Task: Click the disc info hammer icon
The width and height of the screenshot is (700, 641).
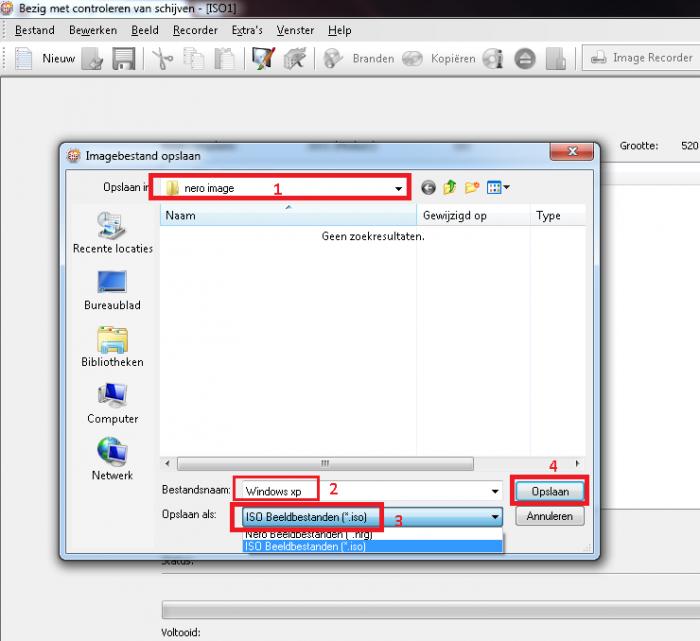Action: click(x=295, y=58)
